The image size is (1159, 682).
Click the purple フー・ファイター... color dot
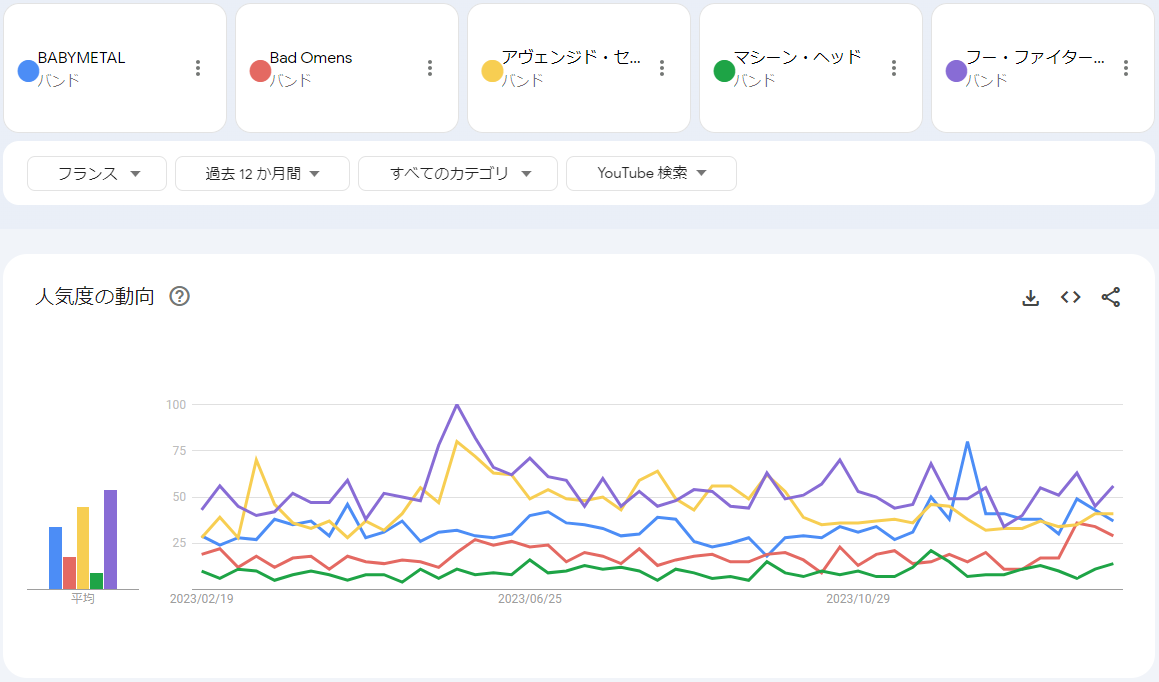tap(956, 71)
